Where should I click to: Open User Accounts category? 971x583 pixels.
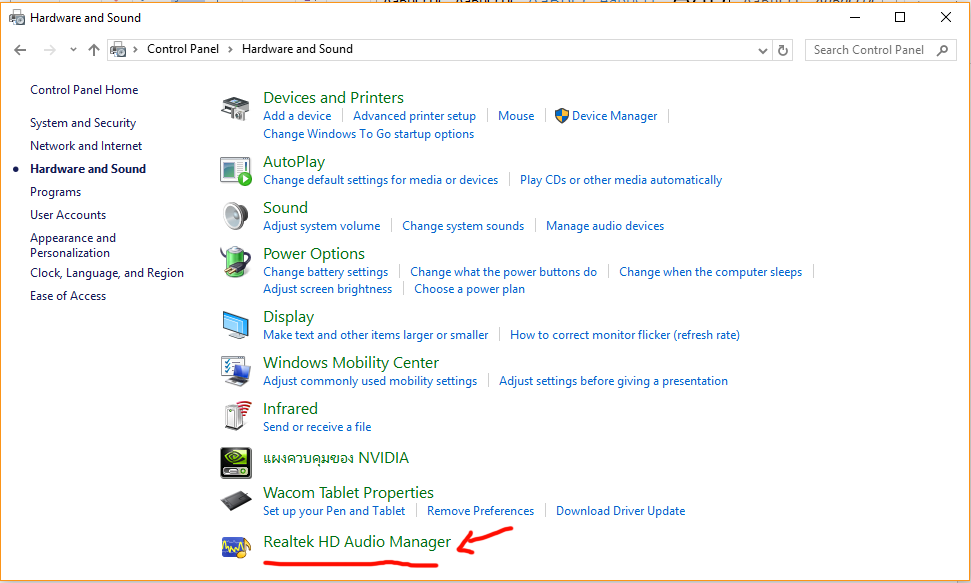point(68,215)
